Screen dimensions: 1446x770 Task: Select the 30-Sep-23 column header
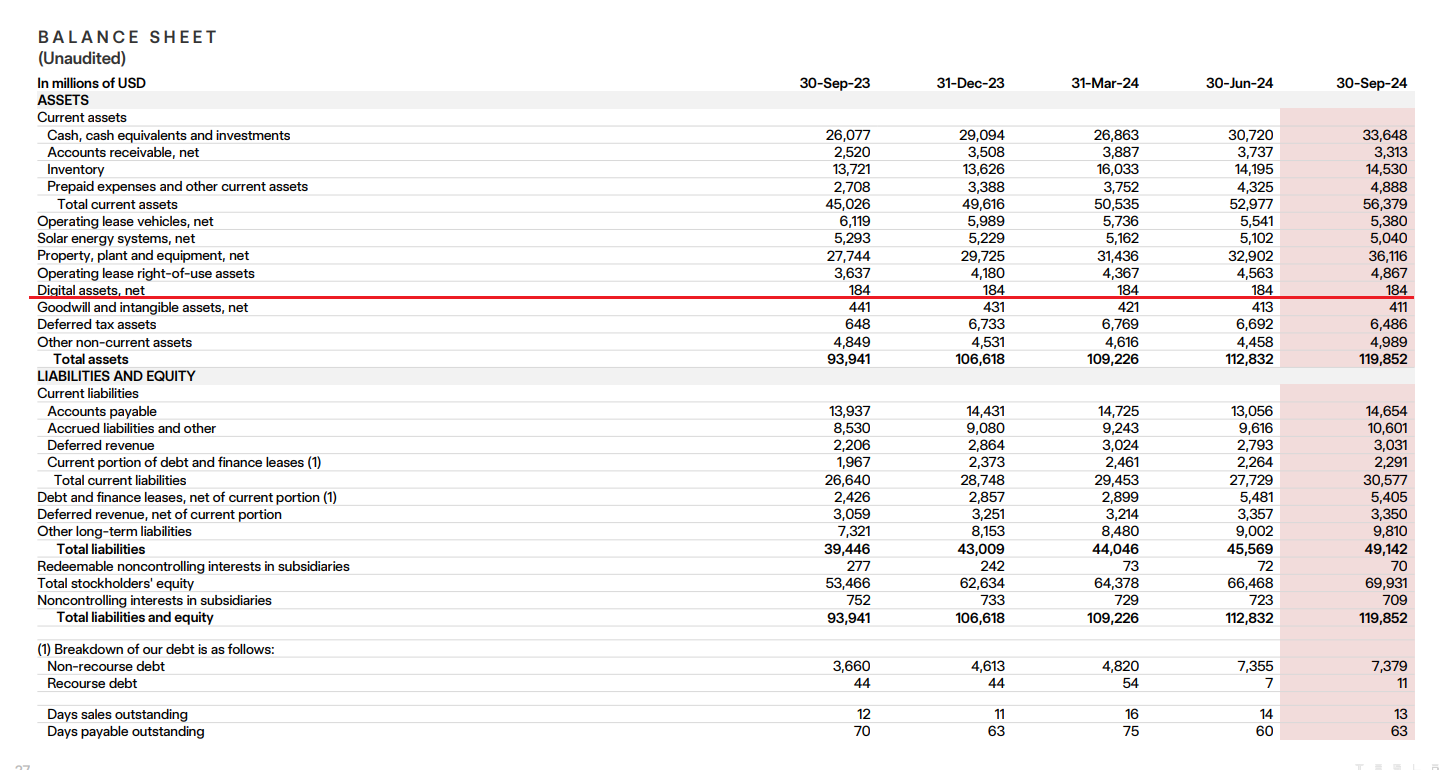point(834,83)
